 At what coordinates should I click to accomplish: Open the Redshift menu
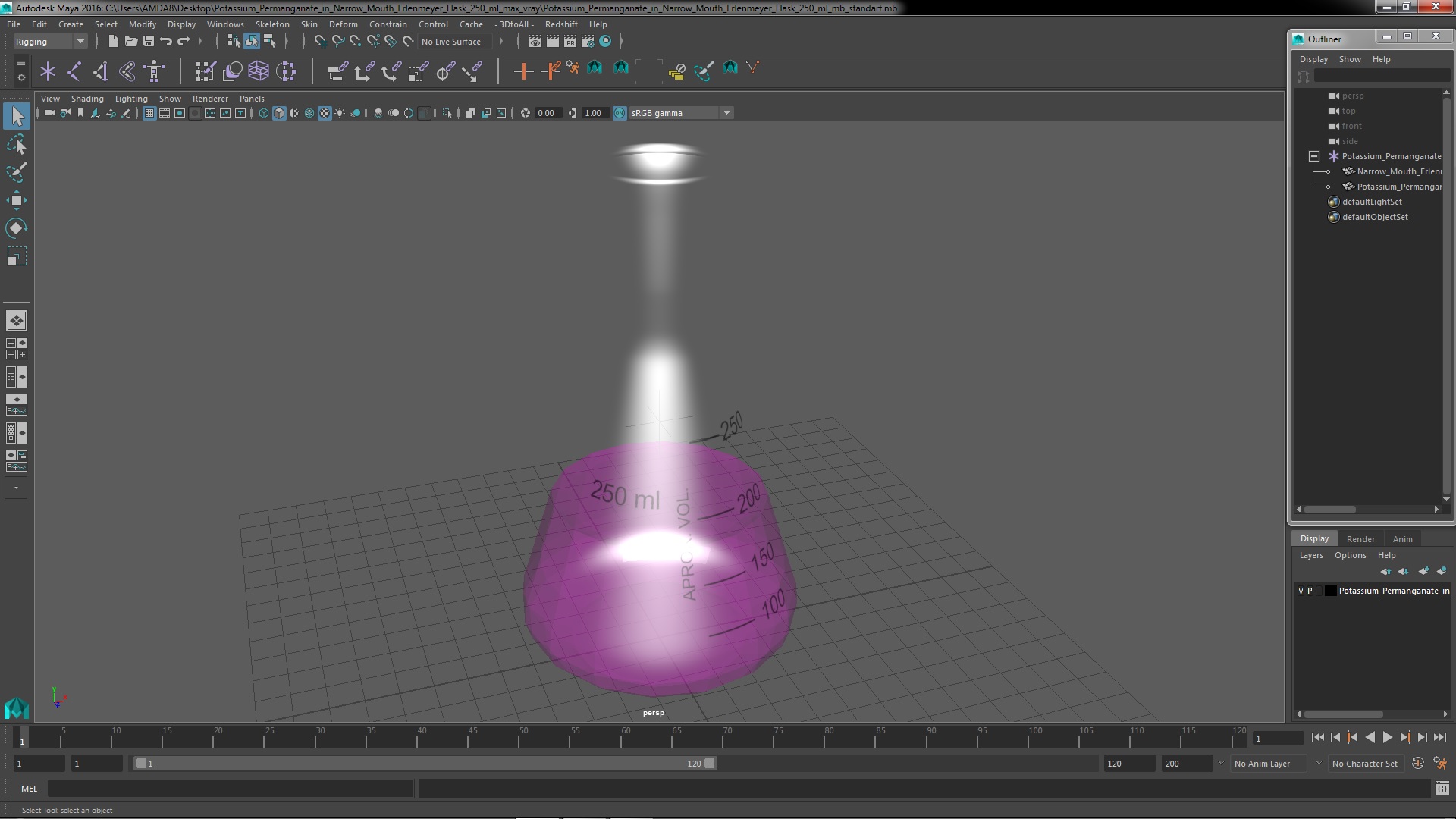coord(561,24)
